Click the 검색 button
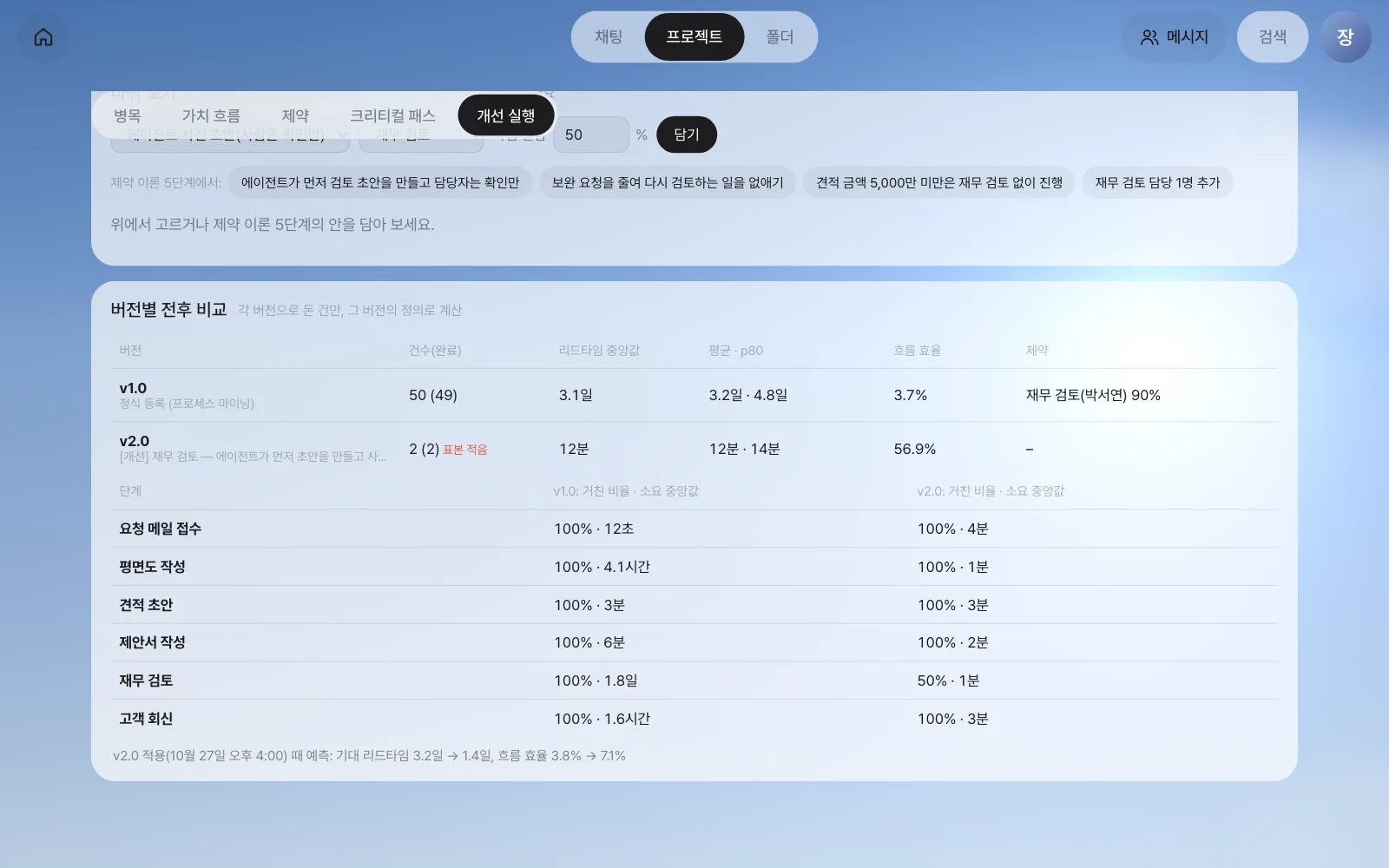The height and width of the screenshot is (868, 1389). 1273,37
